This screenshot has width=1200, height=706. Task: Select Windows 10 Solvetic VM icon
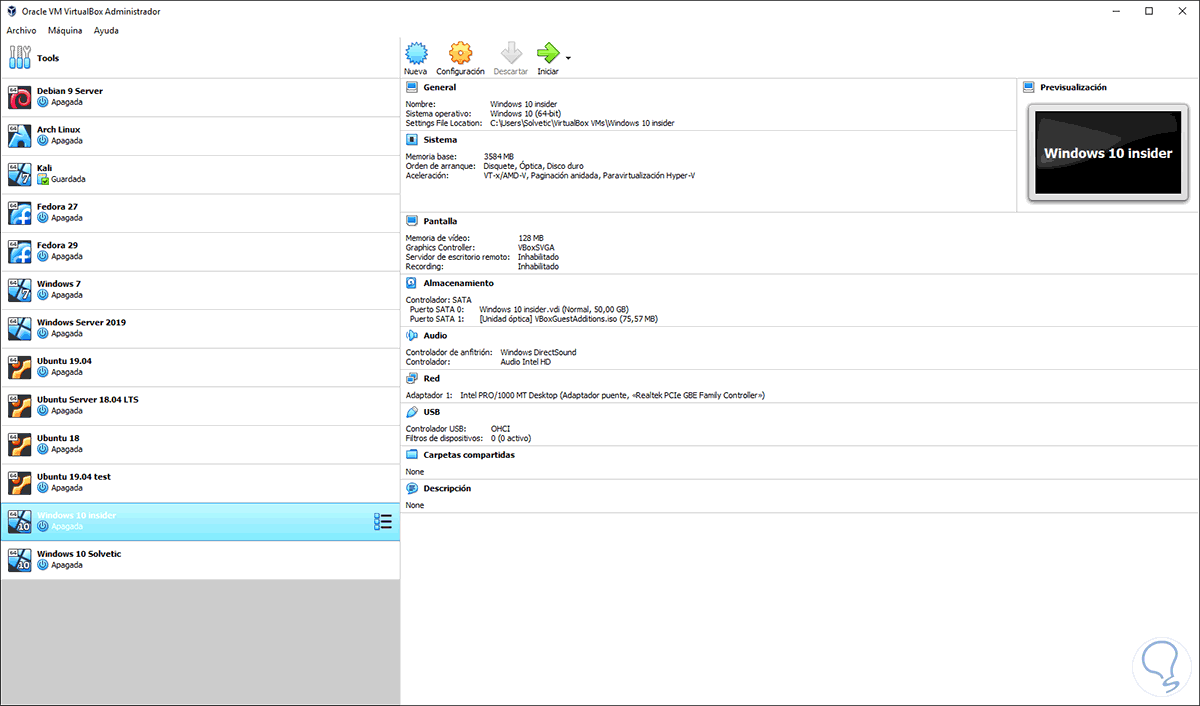(19, 559)
